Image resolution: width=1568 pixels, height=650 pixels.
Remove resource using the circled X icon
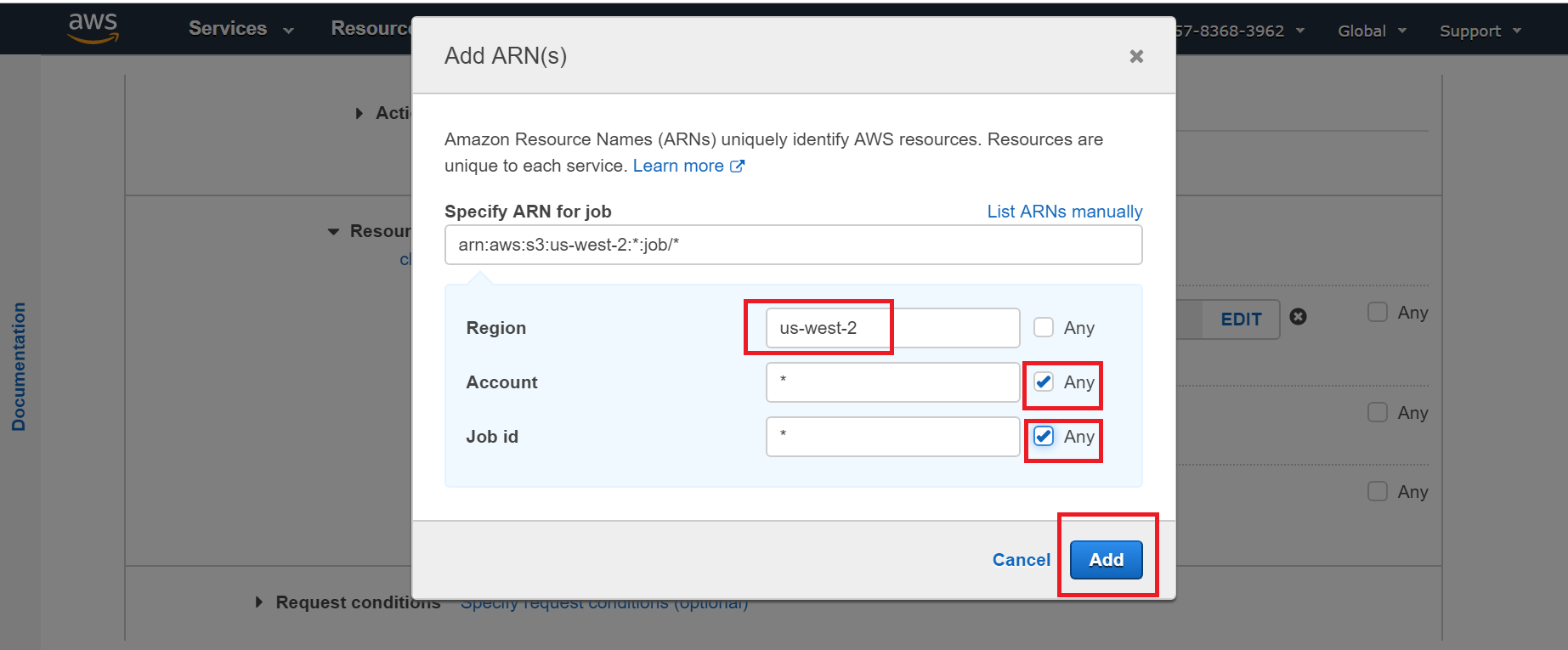coord(1298,317)
